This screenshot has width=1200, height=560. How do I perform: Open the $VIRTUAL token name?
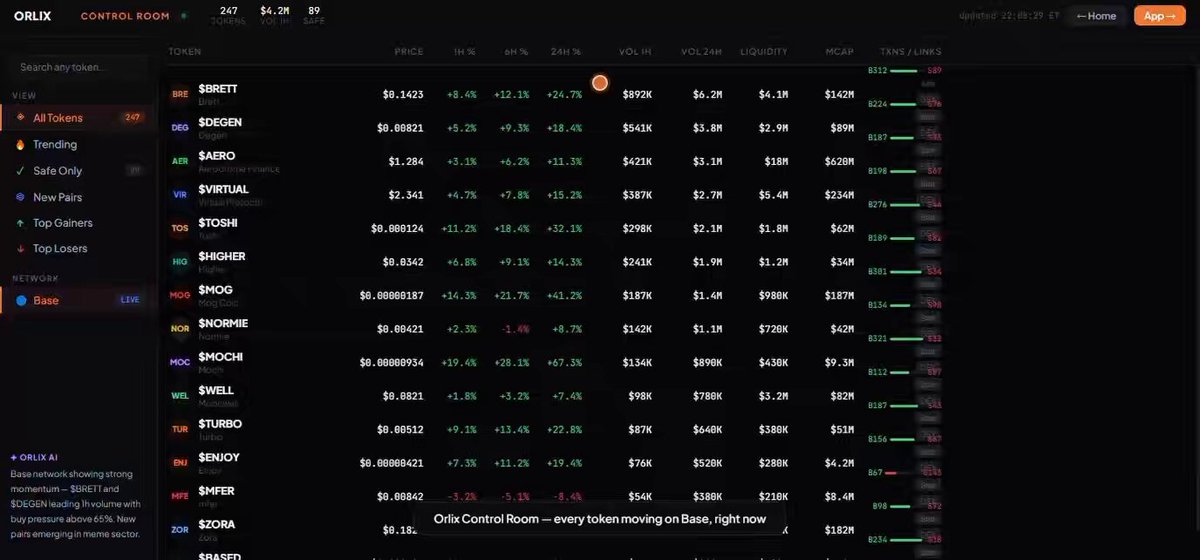[x=223, y=189]
